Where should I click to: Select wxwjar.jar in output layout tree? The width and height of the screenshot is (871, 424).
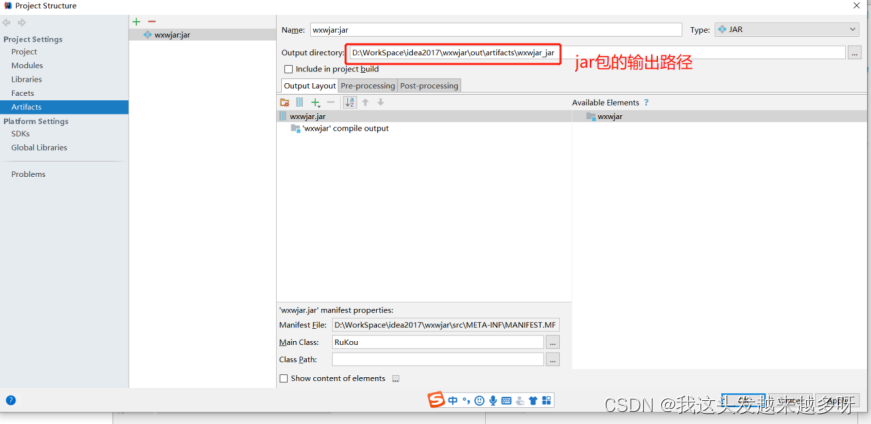click(x=424, y=117)
